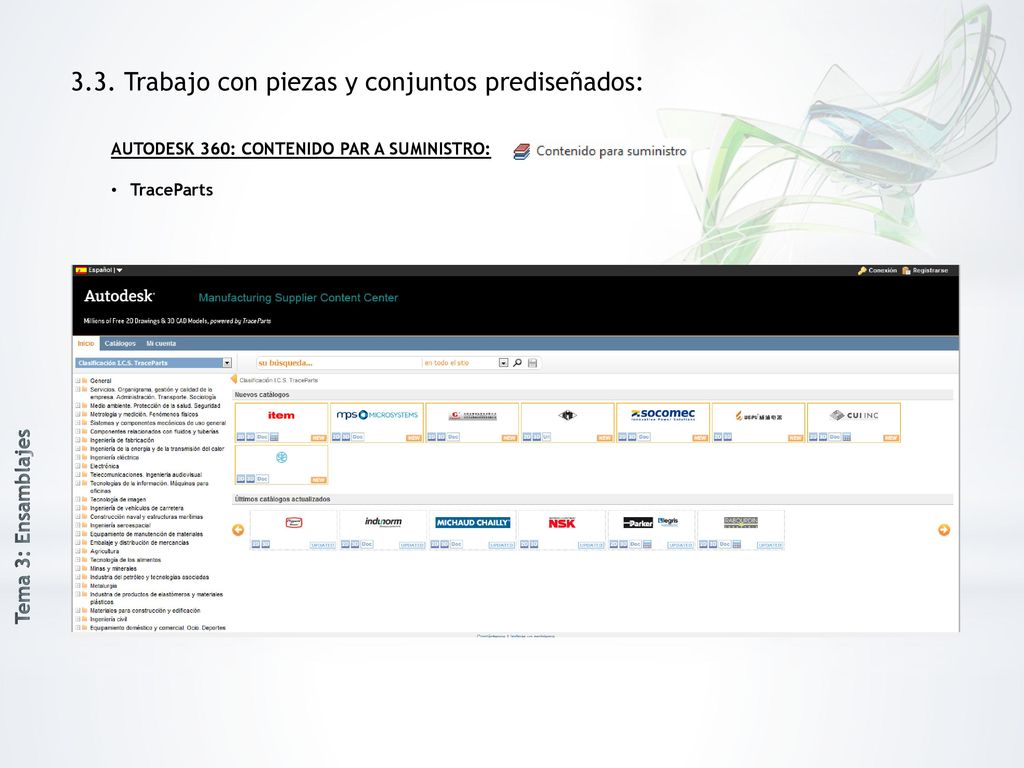Click the Doc icon on Socomec catalog
Screen dimensions: 1024x768
click(x=644, y=437)
